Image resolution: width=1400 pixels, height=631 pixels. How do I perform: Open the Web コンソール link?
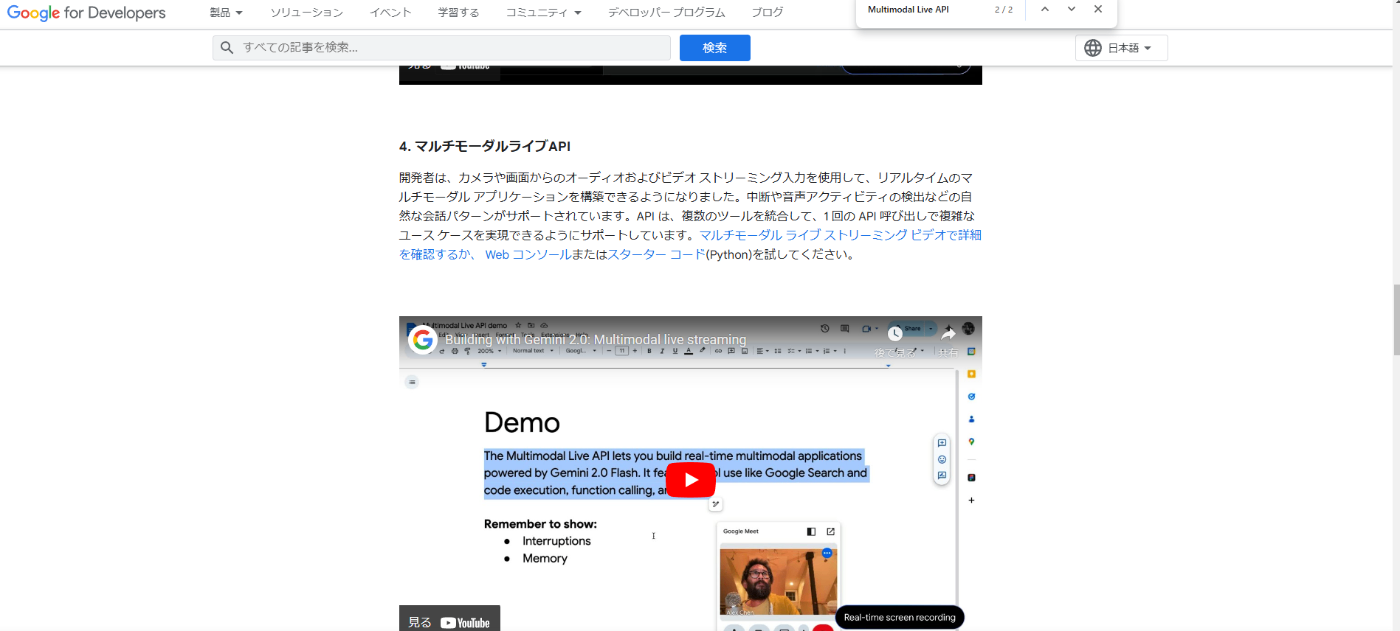coord(528,255)
